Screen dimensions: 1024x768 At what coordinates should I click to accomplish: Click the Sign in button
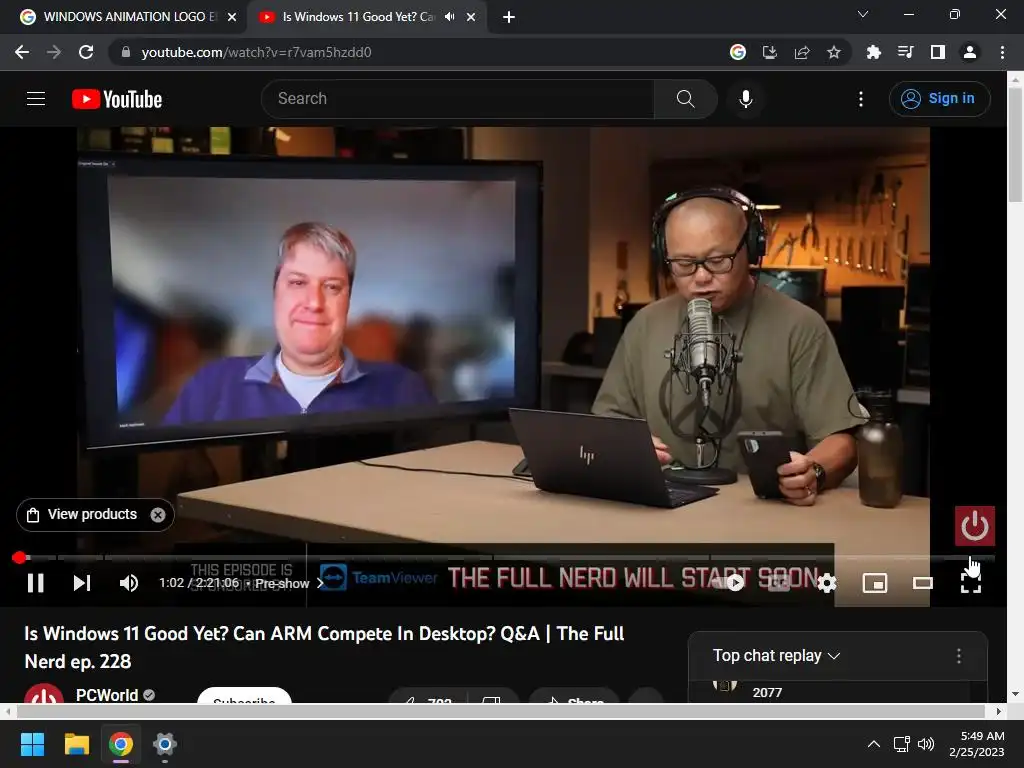(939, 99)
